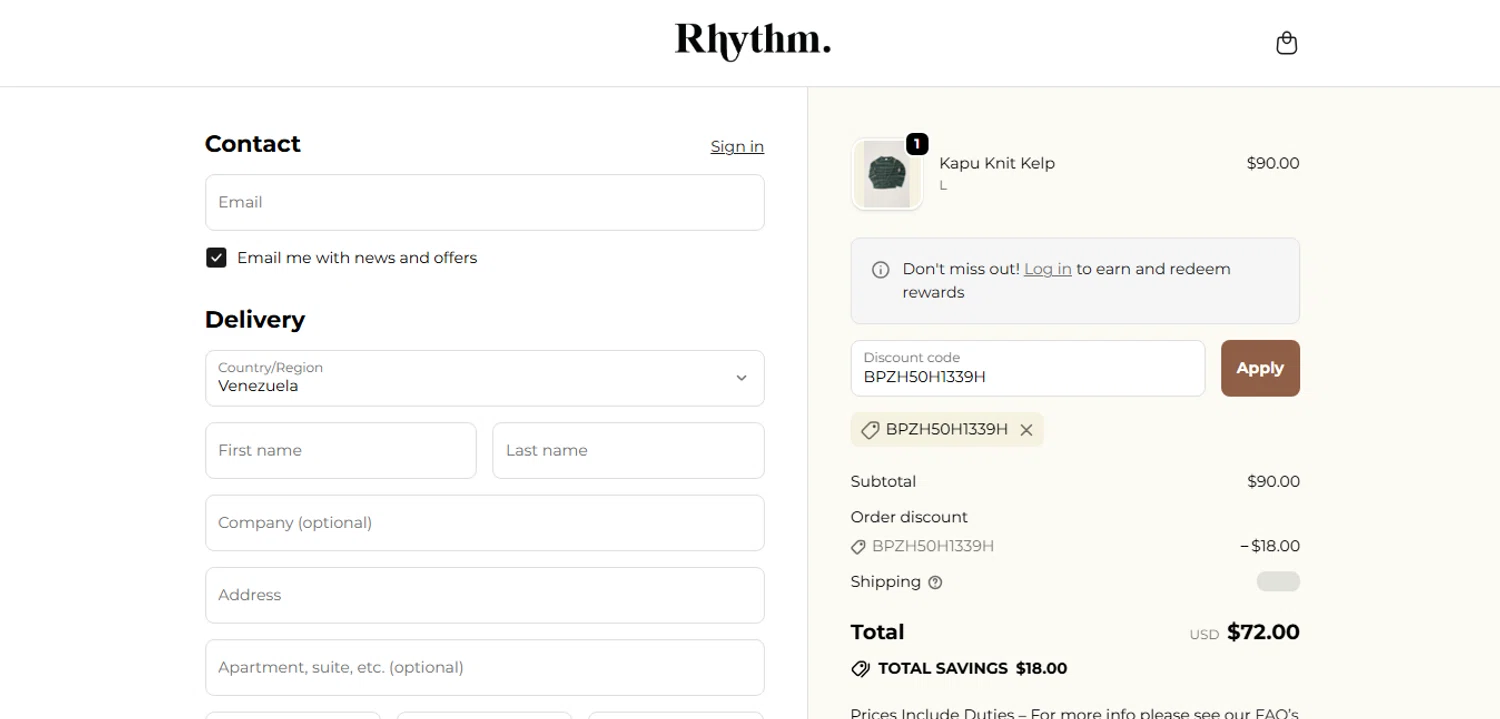
Task: Remove applied discount code BPZH50H1339H
Action: coord(1026,430)
